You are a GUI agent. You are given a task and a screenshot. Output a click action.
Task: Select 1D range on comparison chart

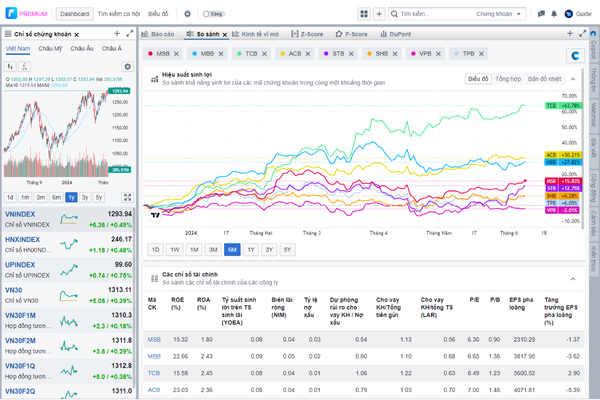coord(155,250)
